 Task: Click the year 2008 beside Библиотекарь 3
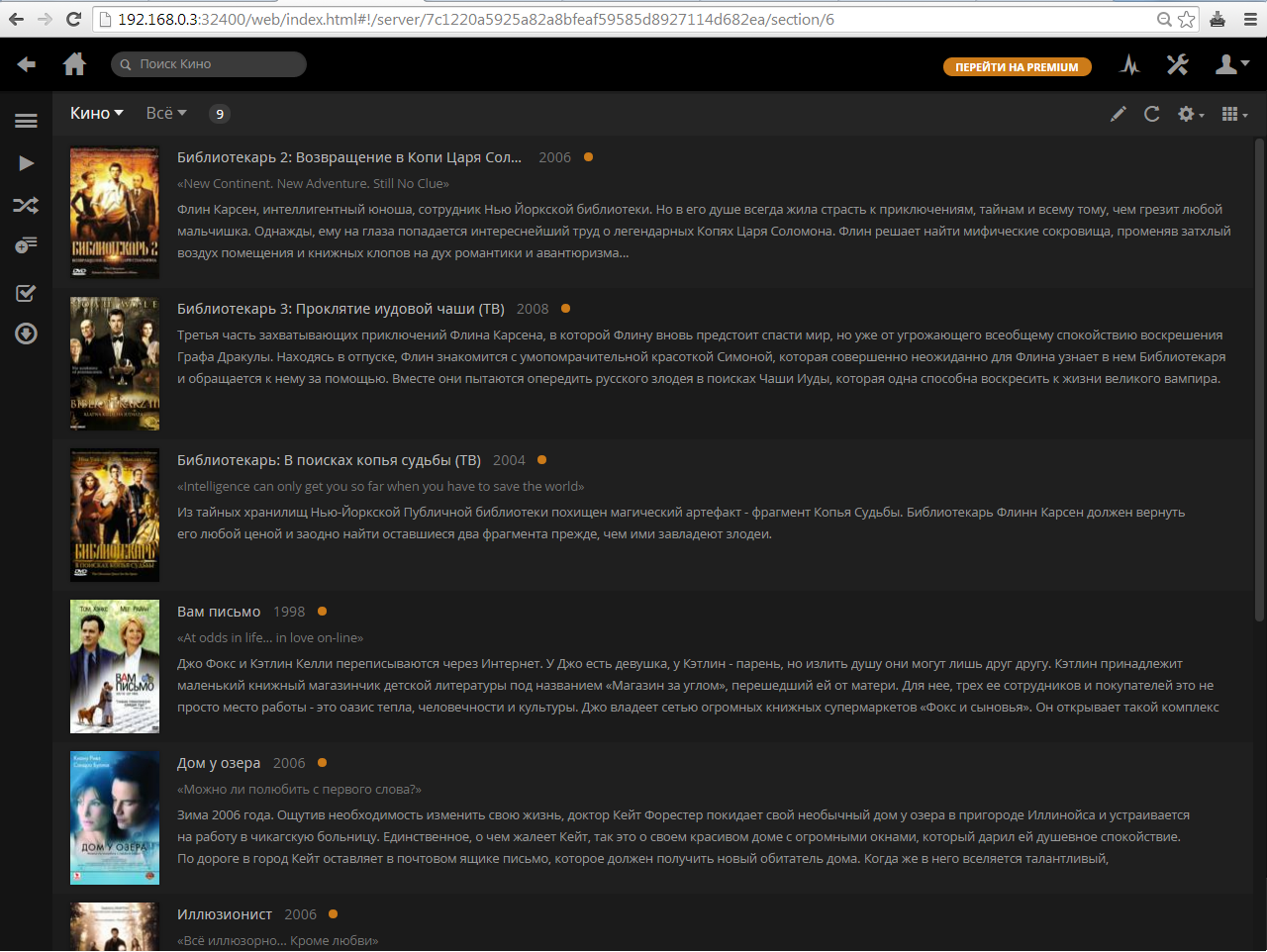click(533, 309)
